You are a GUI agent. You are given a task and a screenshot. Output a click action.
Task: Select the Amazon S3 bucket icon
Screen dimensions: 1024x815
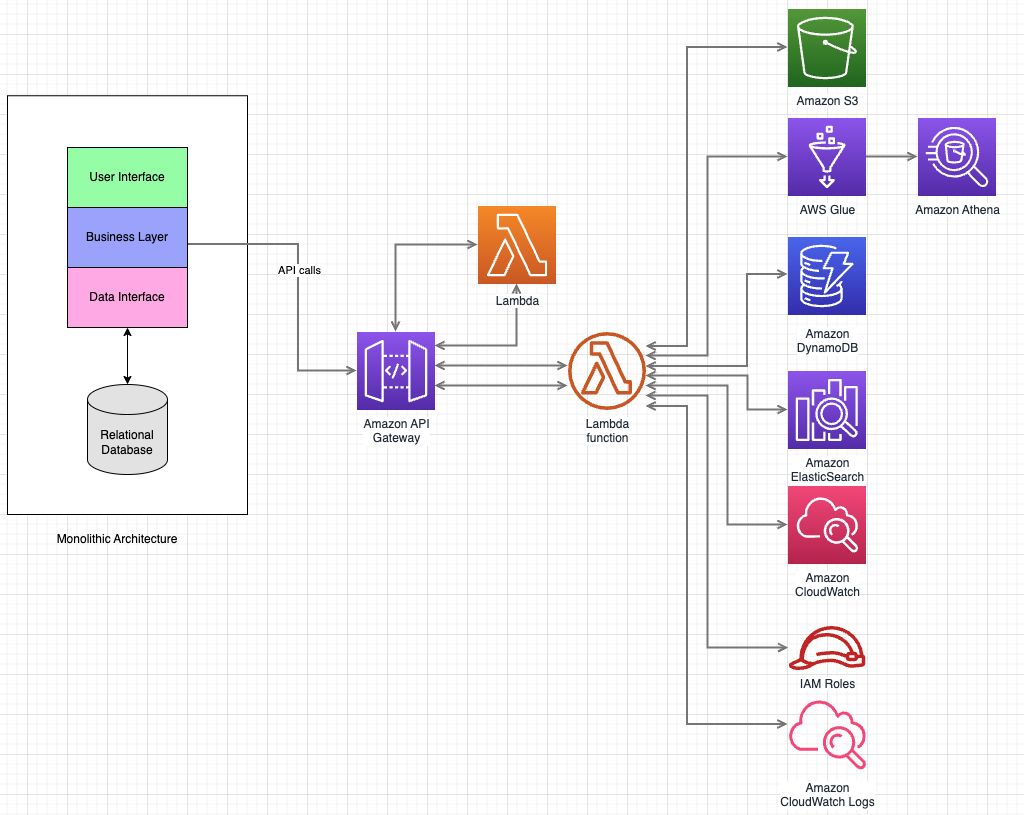[x=826, y=48]
